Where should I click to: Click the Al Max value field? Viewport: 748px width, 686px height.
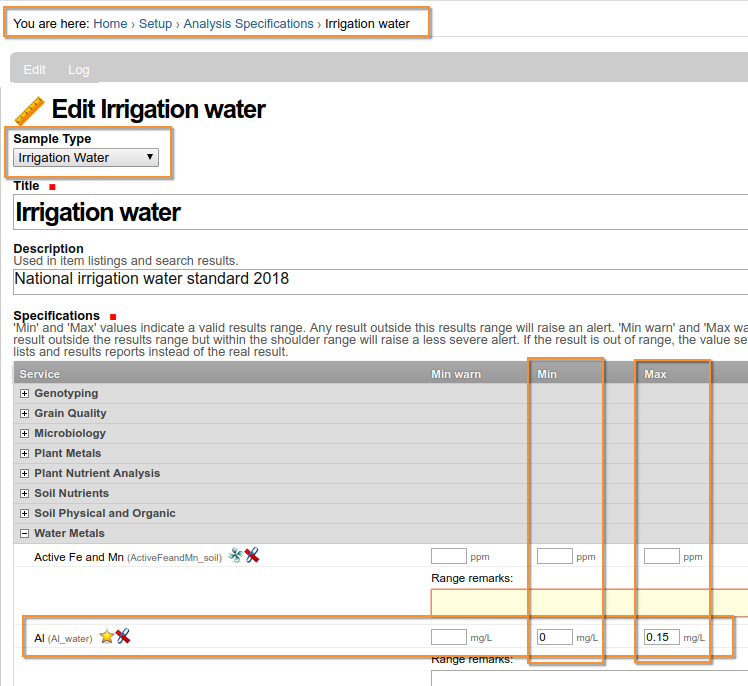coord(661,637)
